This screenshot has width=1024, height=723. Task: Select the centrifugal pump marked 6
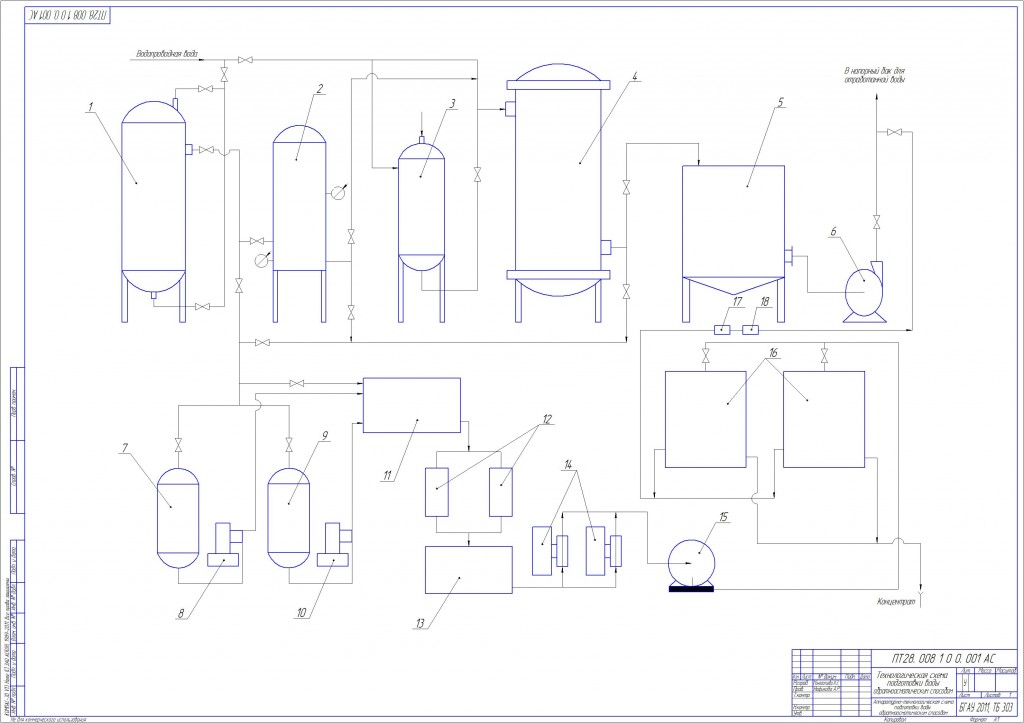[x=865, y=291]
